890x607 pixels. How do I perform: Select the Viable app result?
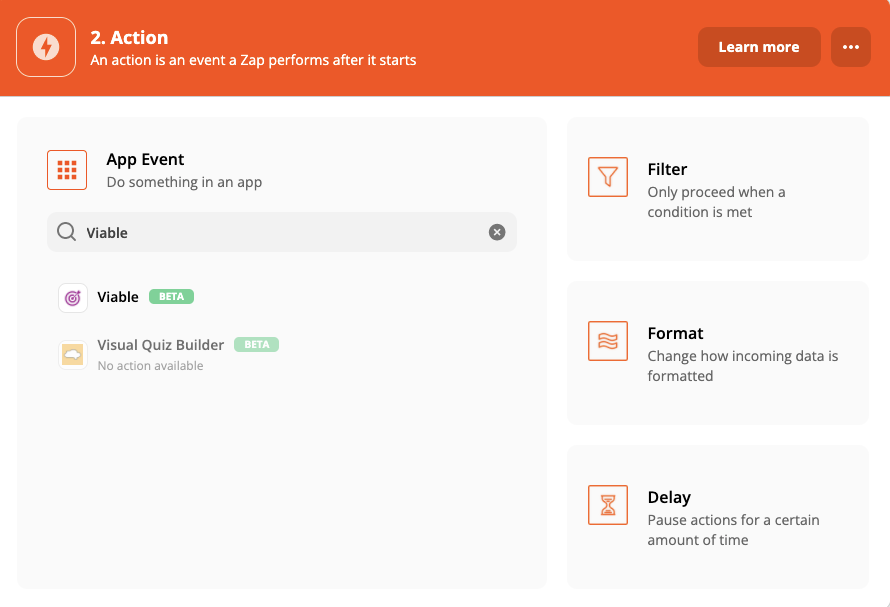(118, 297)
